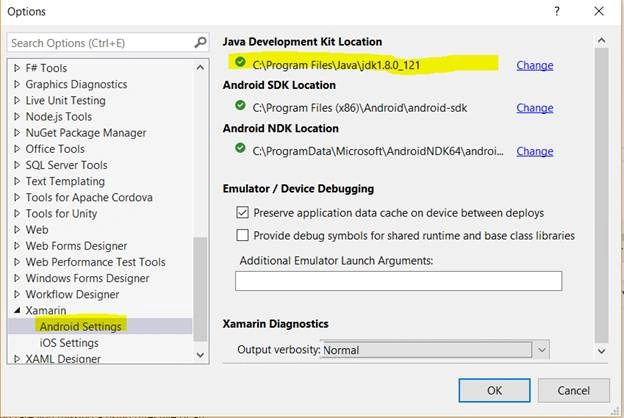Click the tree list scroll-down arrow
624x418 pixels.
(x=200, y=355)
